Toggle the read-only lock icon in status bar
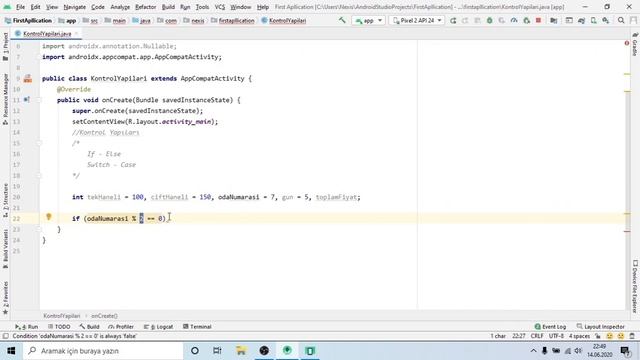640x360 pixels. pos(598,336)
